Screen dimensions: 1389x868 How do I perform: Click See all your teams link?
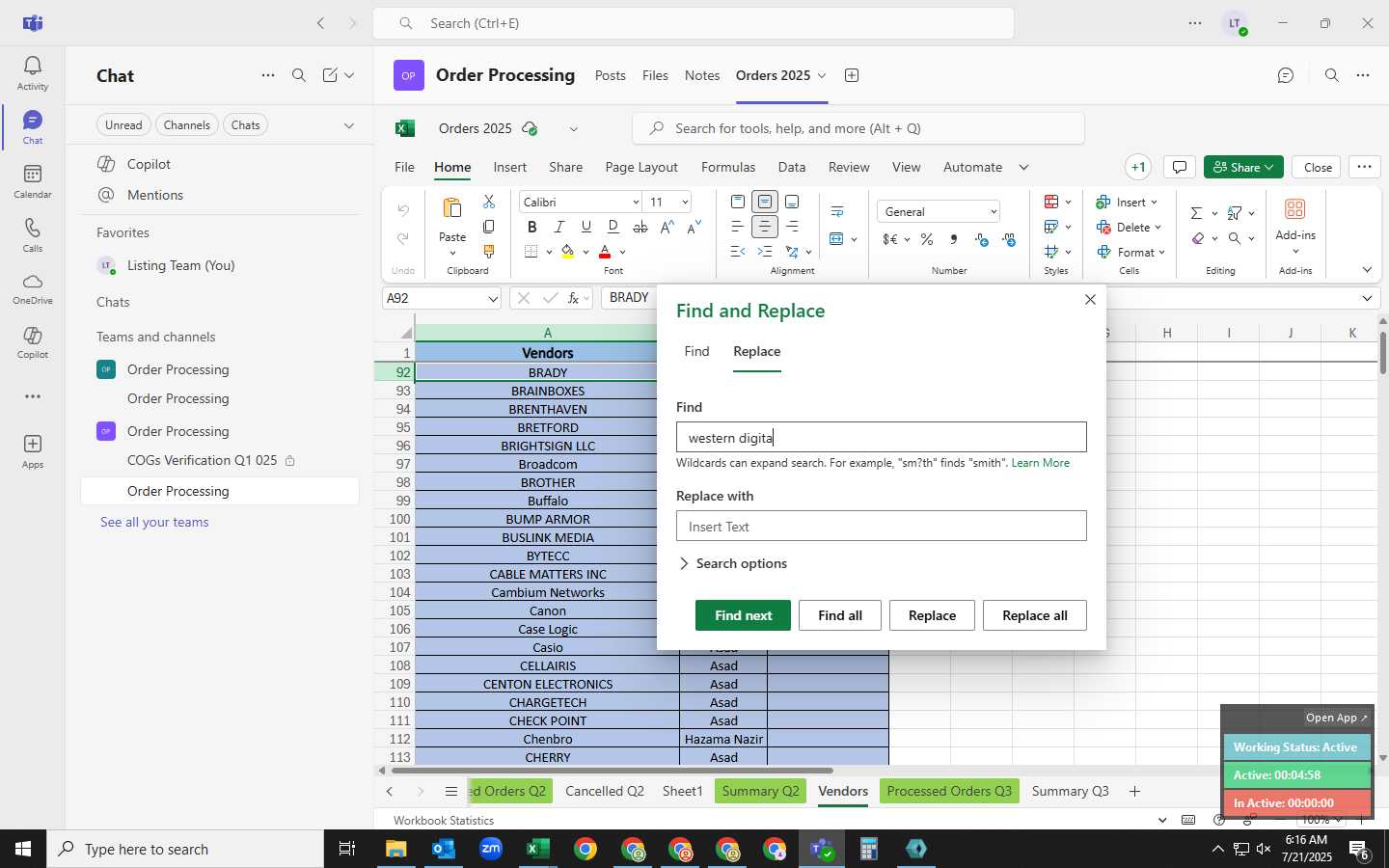(154, 522)
